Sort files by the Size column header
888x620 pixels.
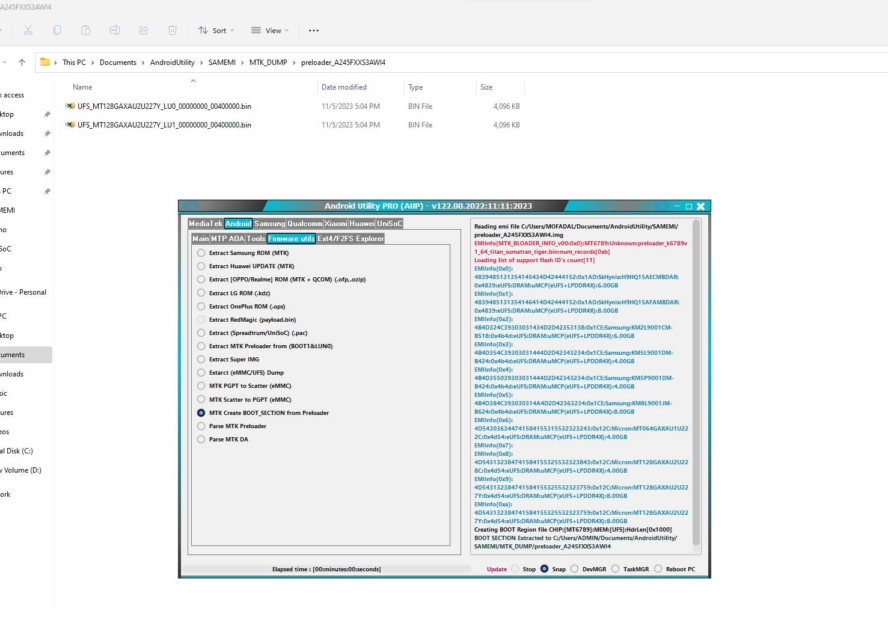pos(486,87)
